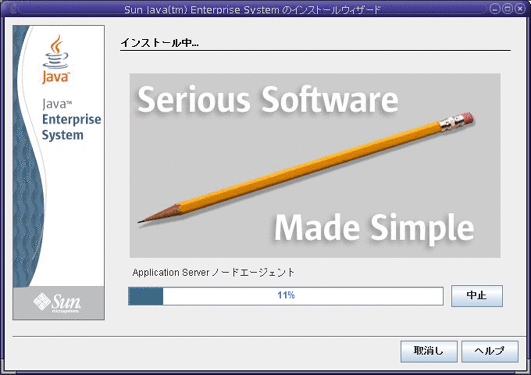Click the window title 'Sun Java(tm) Enterprise System'
531x375 pixels.
click(x=202, y=9)
